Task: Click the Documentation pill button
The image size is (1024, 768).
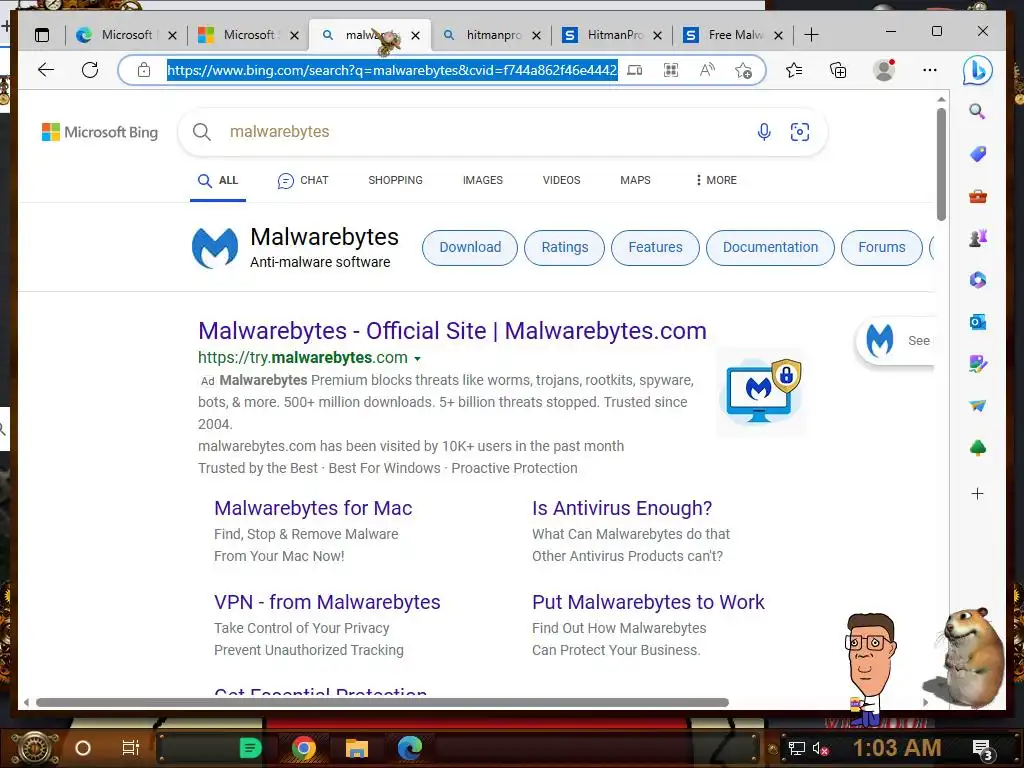Action: point(770,248)
